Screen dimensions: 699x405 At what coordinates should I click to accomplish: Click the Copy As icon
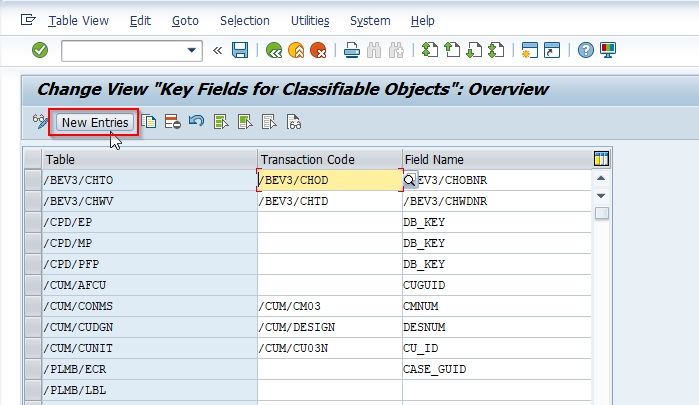(149, 122)
